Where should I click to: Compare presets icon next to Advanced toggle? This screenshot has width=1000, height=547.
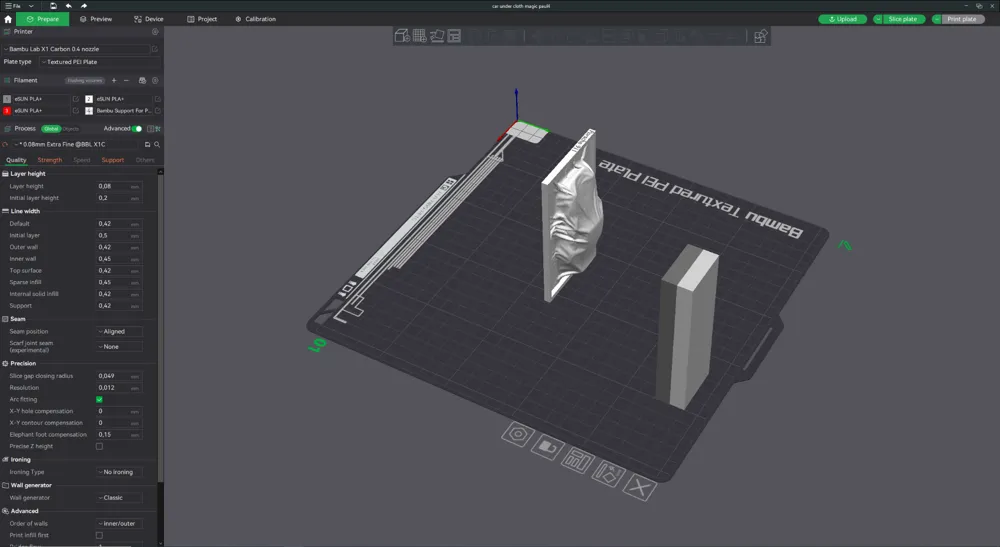[x=151, y=129]
